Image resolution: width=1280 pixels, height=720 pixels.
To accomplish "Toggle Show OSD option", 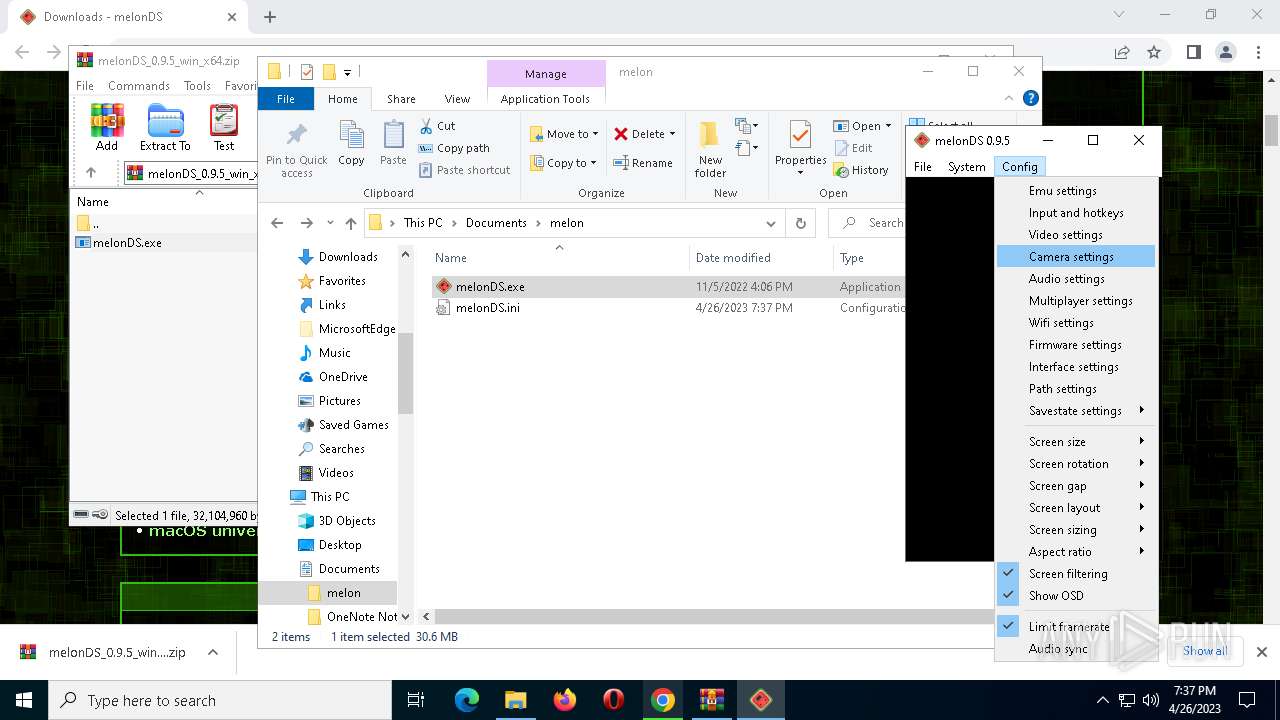I will pyautogui.click(x=1076, y=596).
